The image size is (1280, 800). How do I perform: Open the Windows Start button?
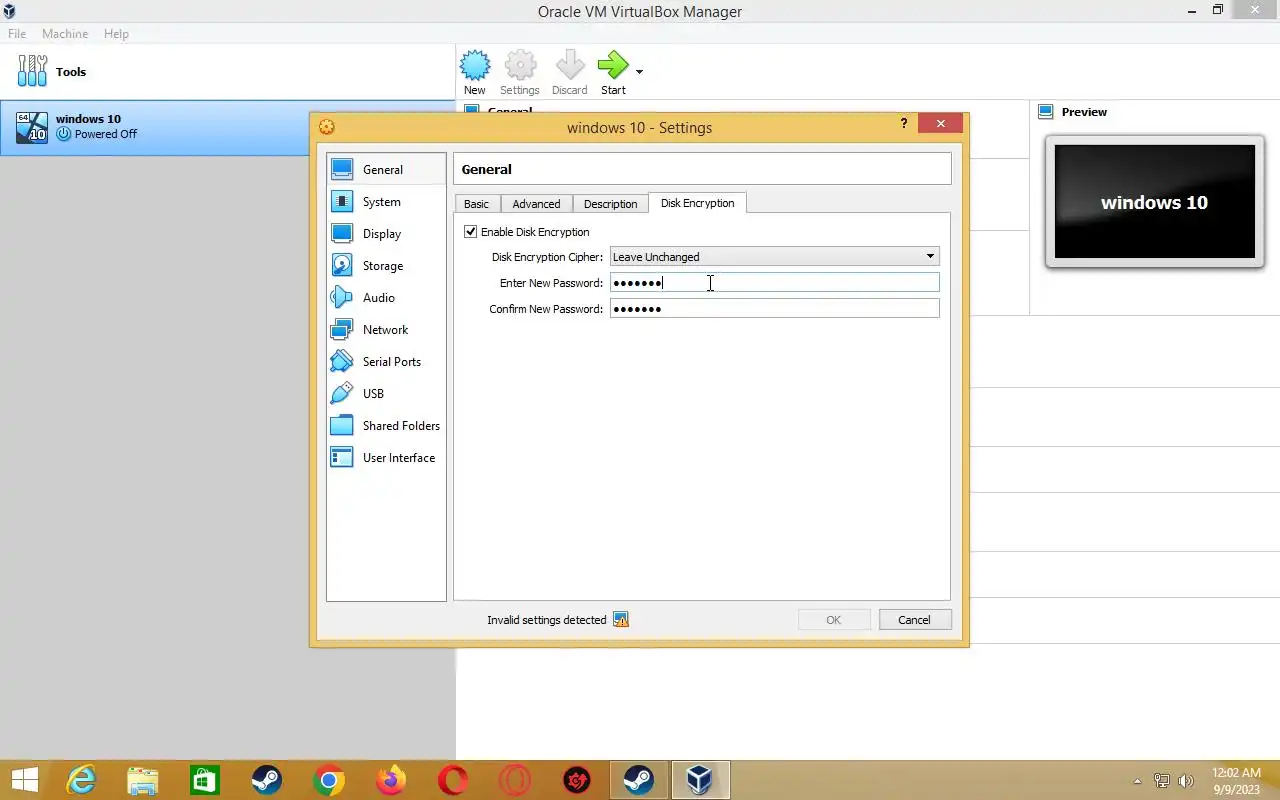[24, 780]
